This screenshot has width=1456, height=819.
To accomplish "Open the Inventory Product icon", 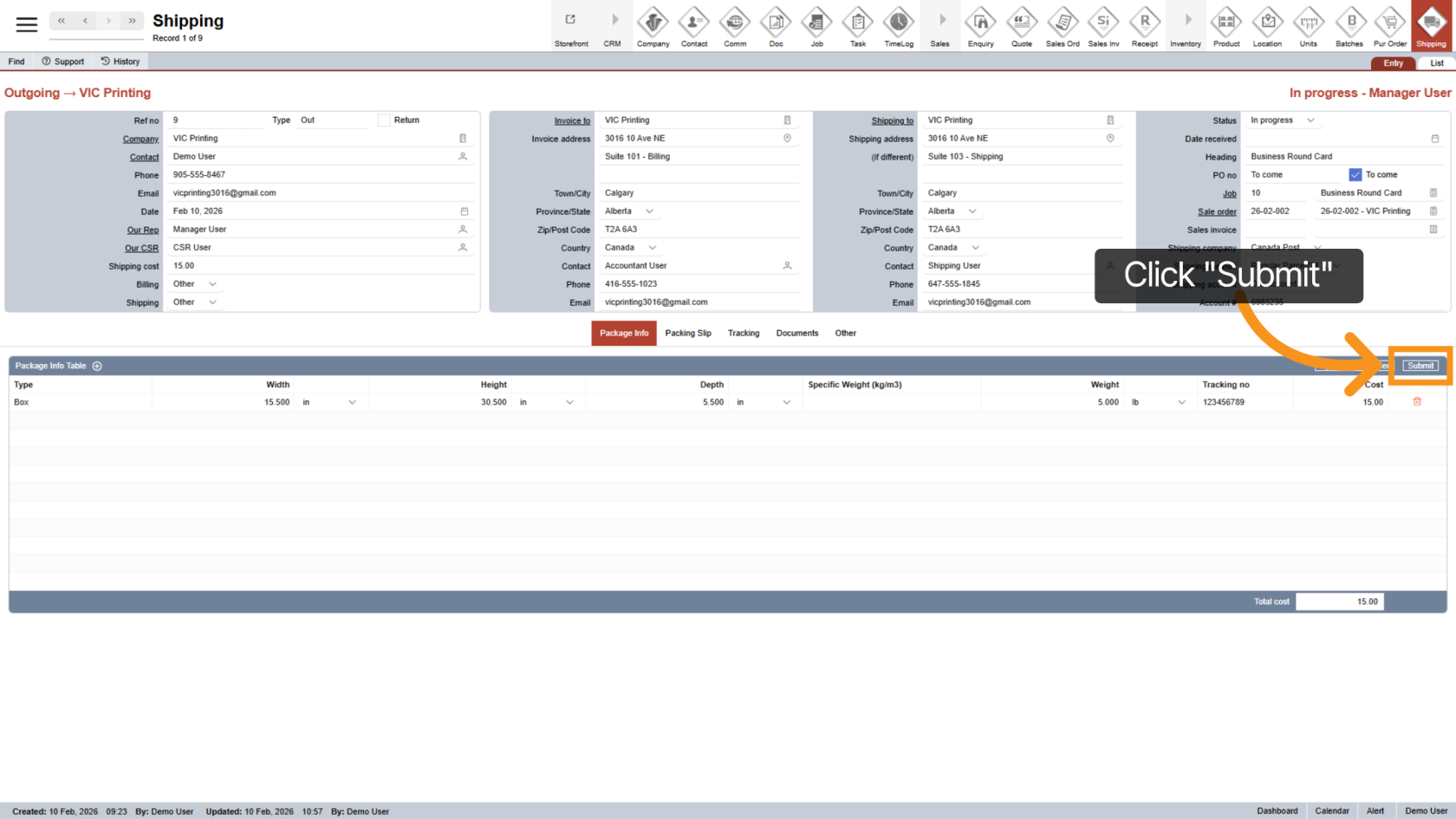I will tap(1225, 26).
